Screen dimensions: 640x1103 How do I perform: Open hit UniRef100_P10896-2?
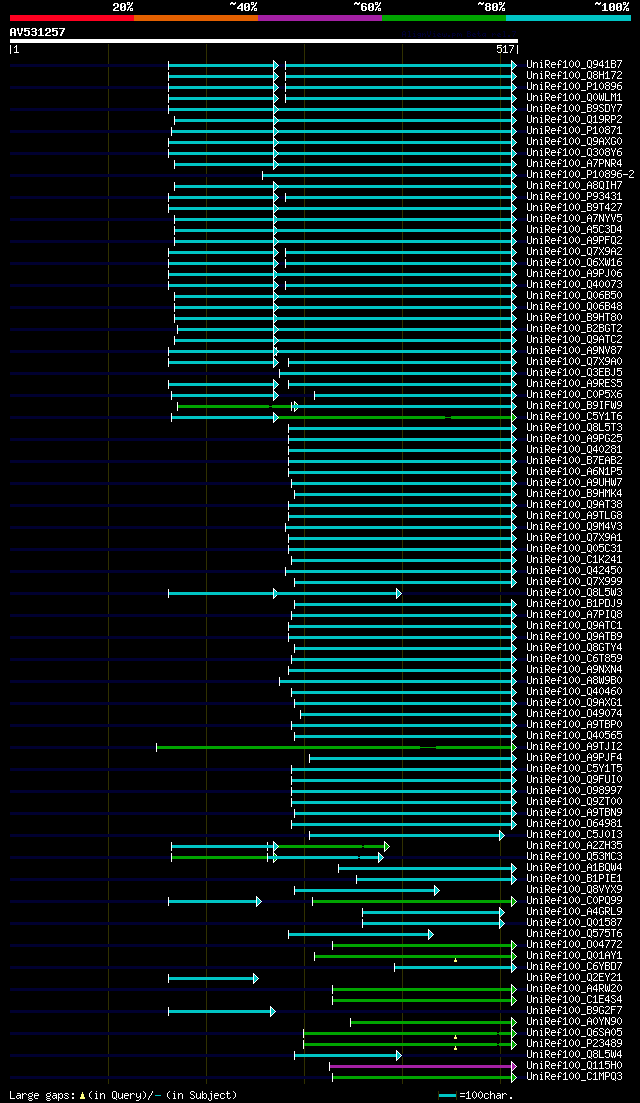[x=580, y=174]
